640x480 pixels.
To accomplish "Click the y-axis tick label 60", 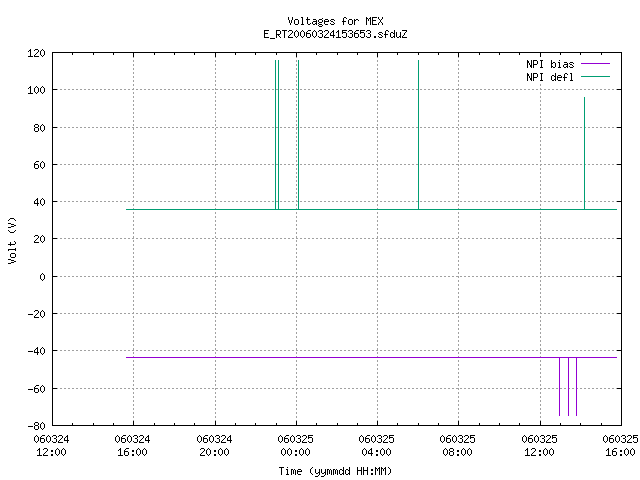I will point(39,165).
